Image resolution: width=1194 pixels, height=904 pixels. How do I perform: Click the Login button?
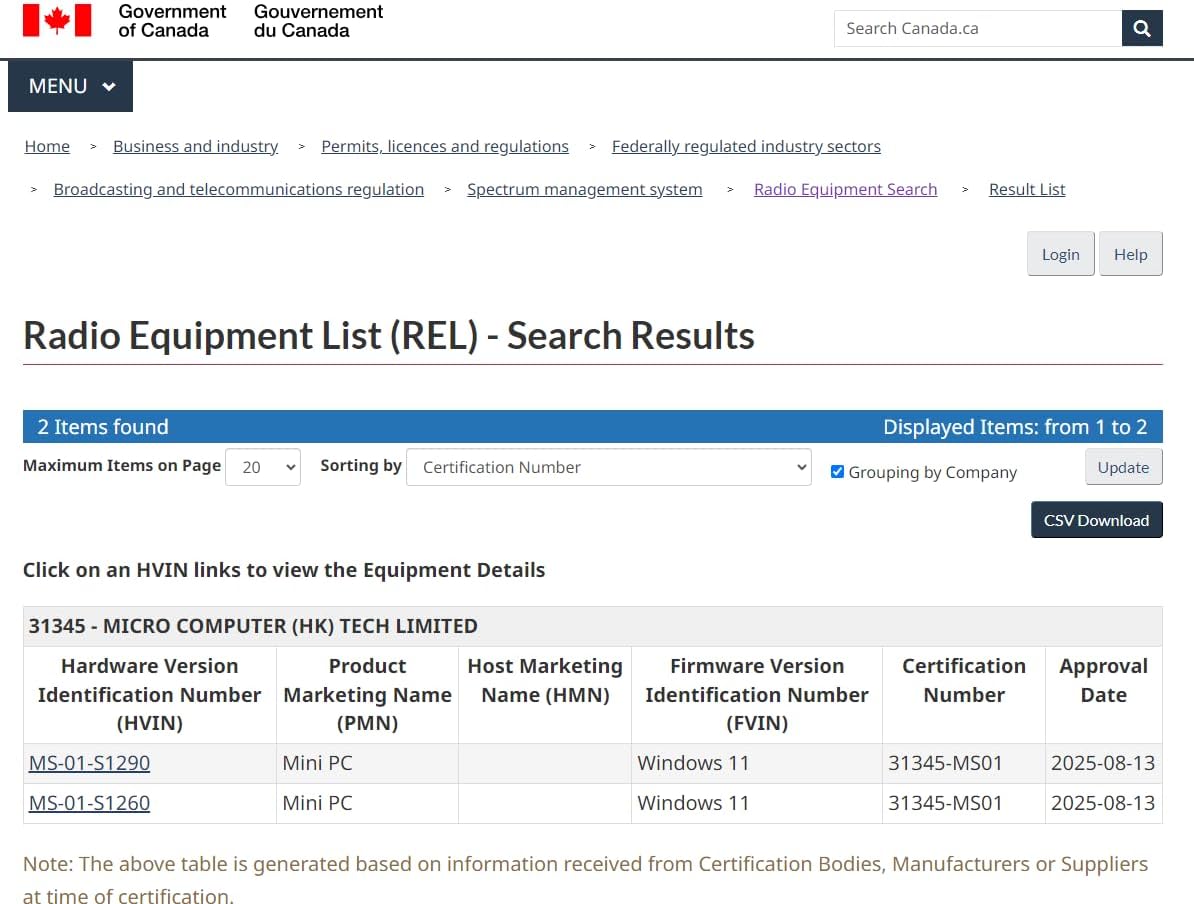pyautogui.click(x=1060, y=254)
